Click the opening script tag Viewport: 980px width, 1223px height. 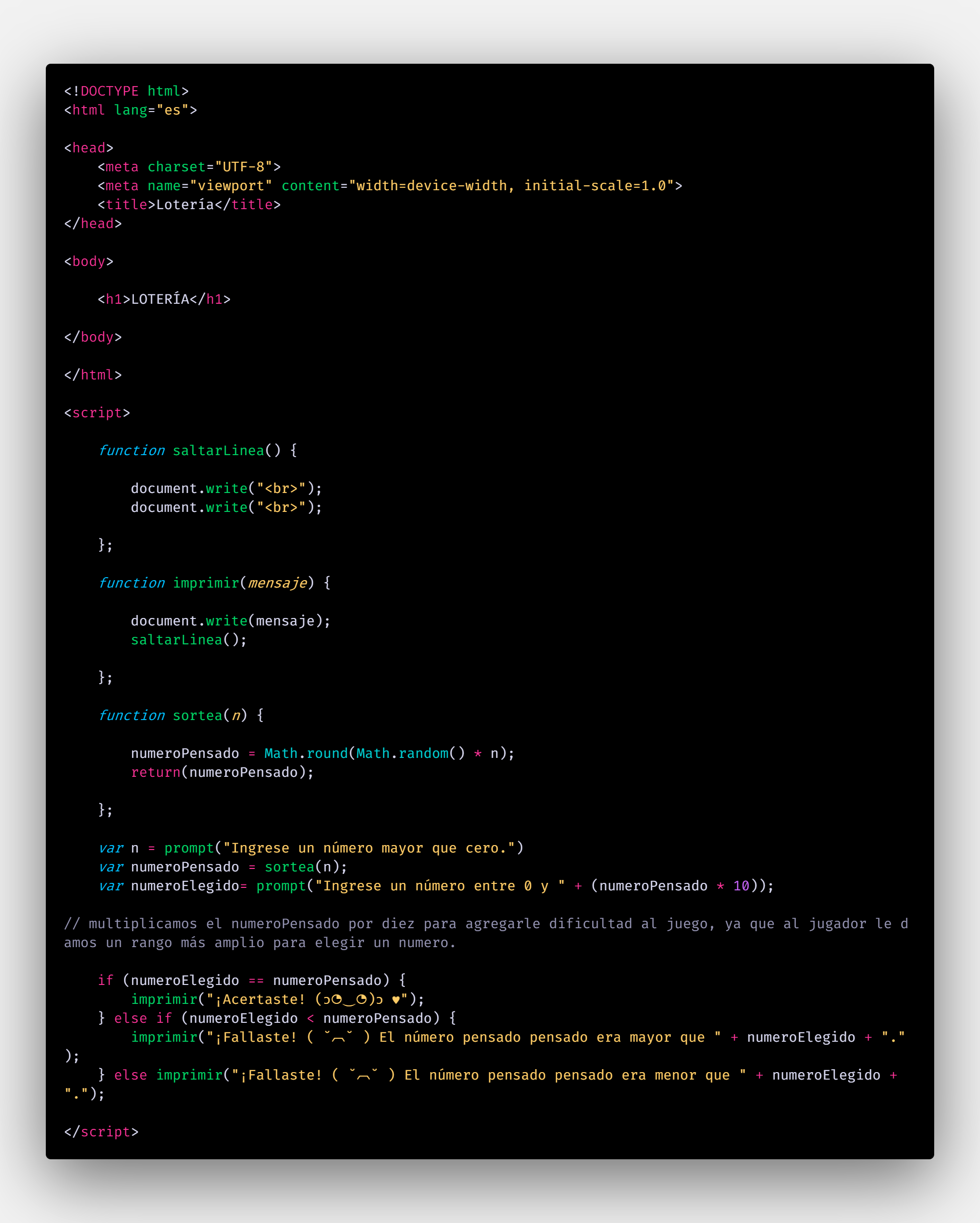tap(97, 413)
